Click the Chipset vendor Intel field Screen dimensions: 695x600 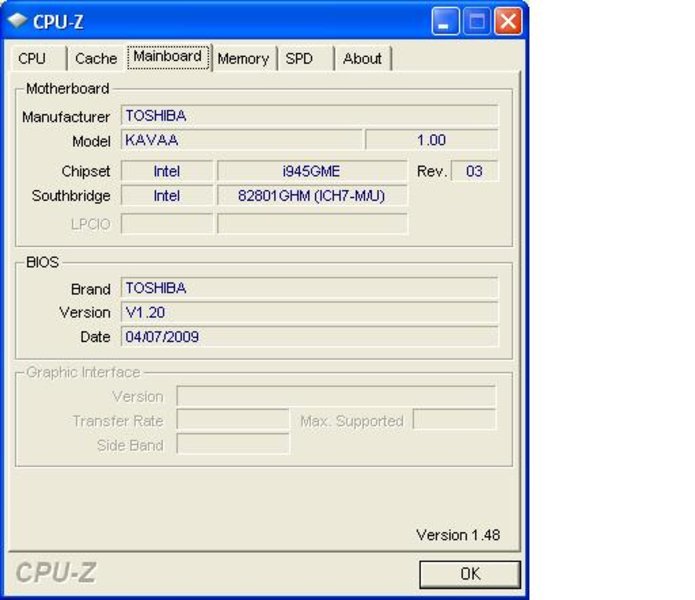[167, 171]
